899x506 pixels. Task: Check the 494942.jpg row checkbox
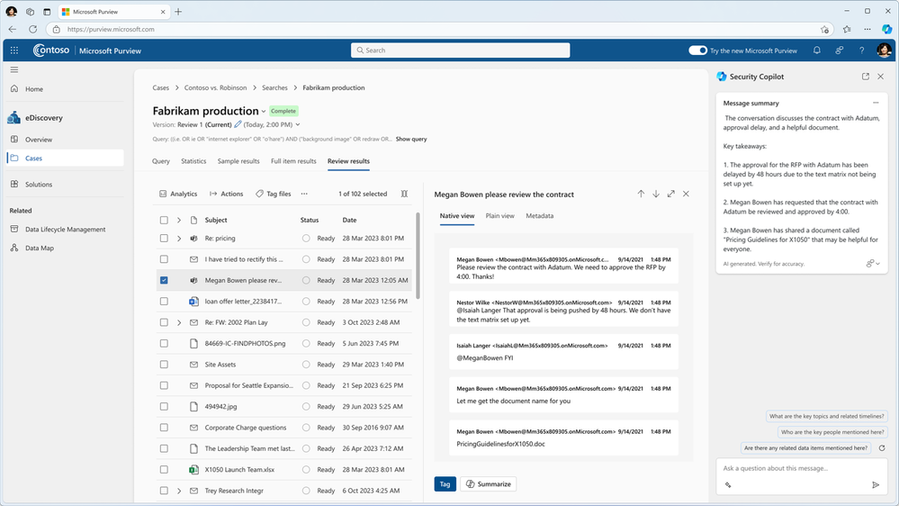(164, 406)
